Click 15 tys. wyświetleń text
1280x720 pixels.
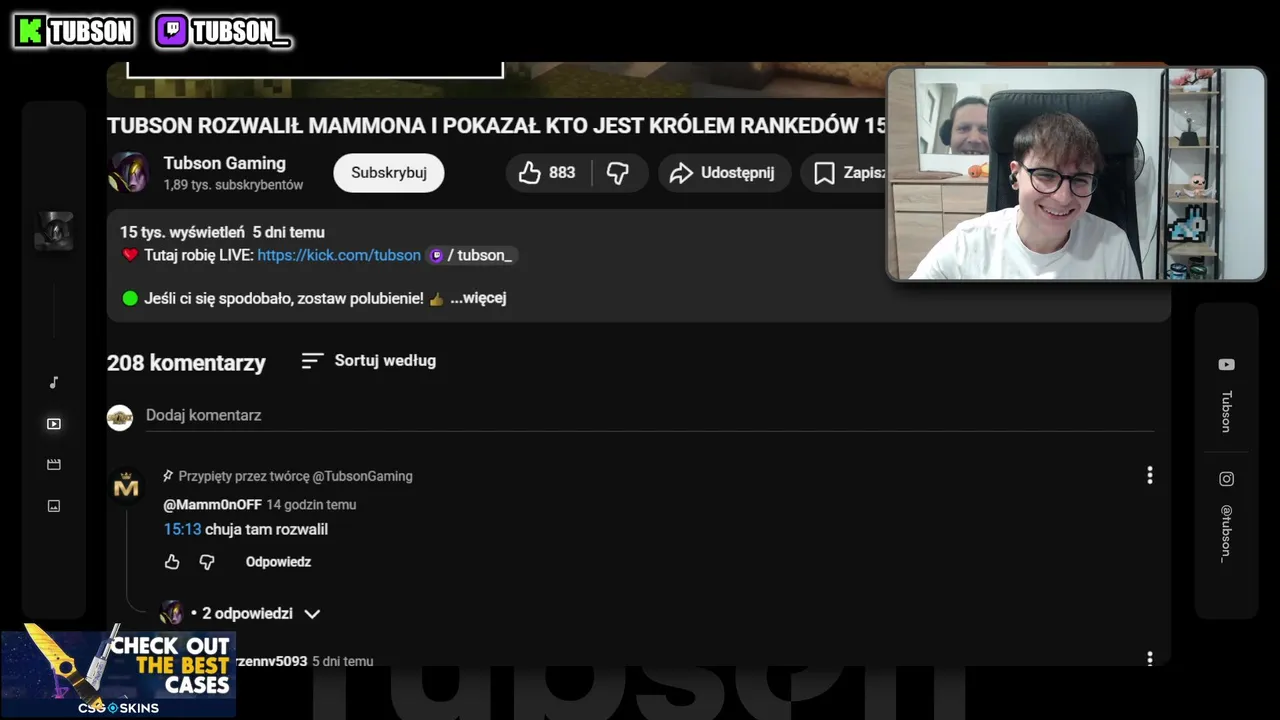[183, 232]
